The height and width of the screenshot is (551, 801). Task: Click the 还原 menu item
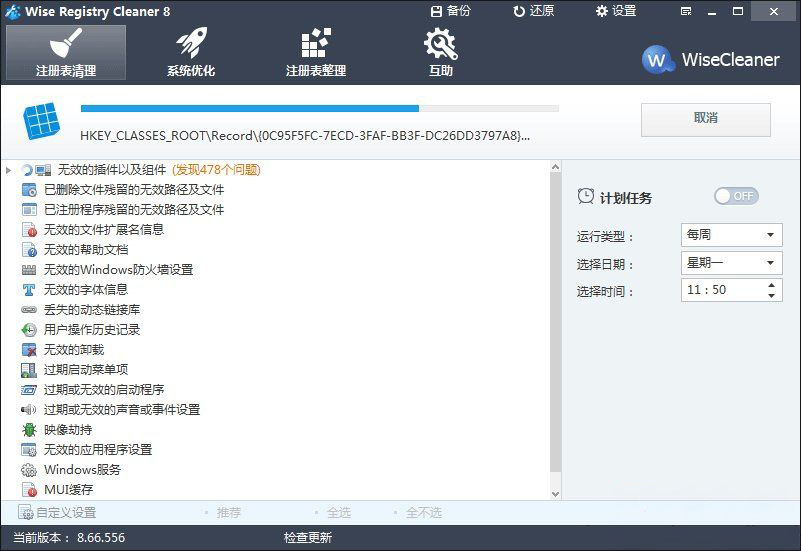tap(534, 11)
